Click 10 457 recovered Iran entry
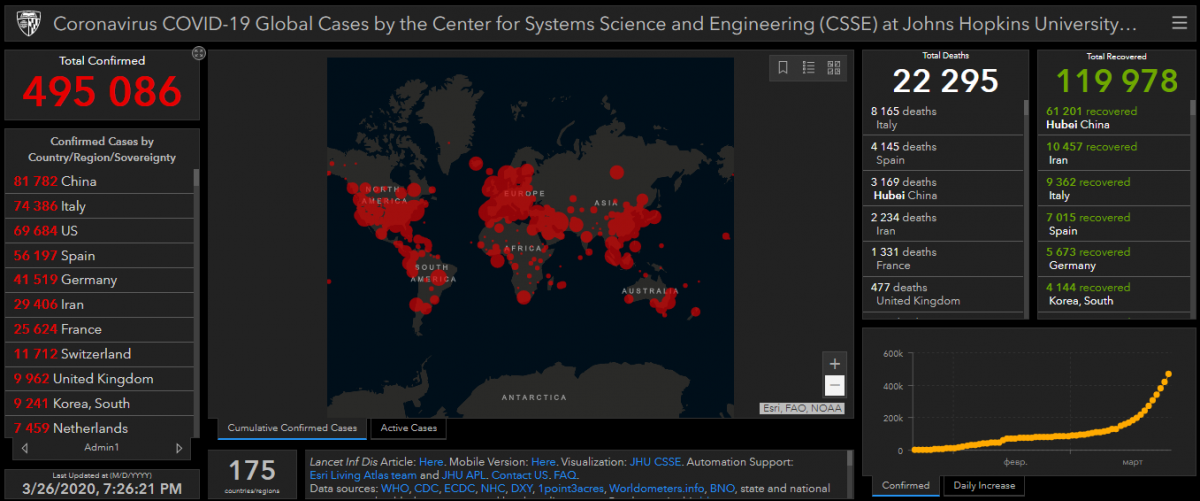The height and width of the screenshot is (501, 1200). 1113,153
